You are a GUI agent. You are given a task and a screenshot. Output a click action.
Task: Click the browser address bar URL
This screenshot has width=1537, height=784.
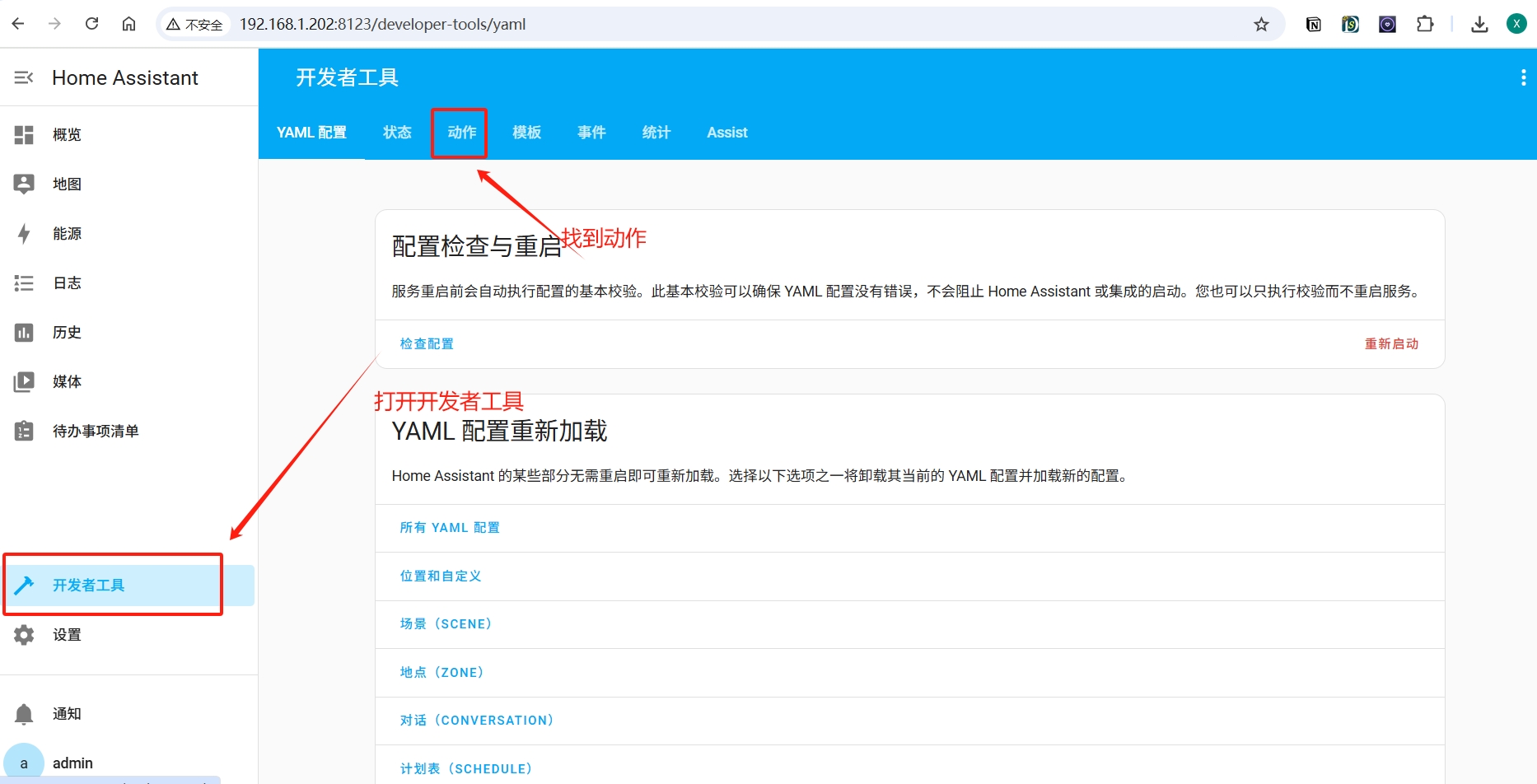point(383,25)
